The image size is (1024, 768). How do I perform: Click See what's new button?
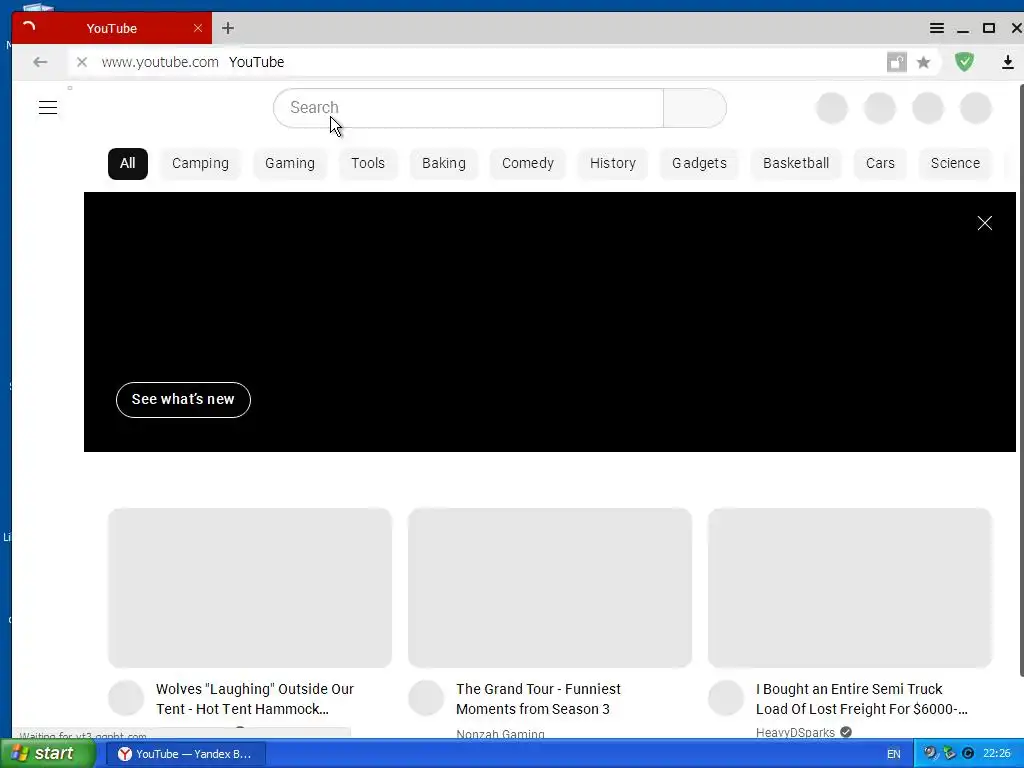click(183, 400)
